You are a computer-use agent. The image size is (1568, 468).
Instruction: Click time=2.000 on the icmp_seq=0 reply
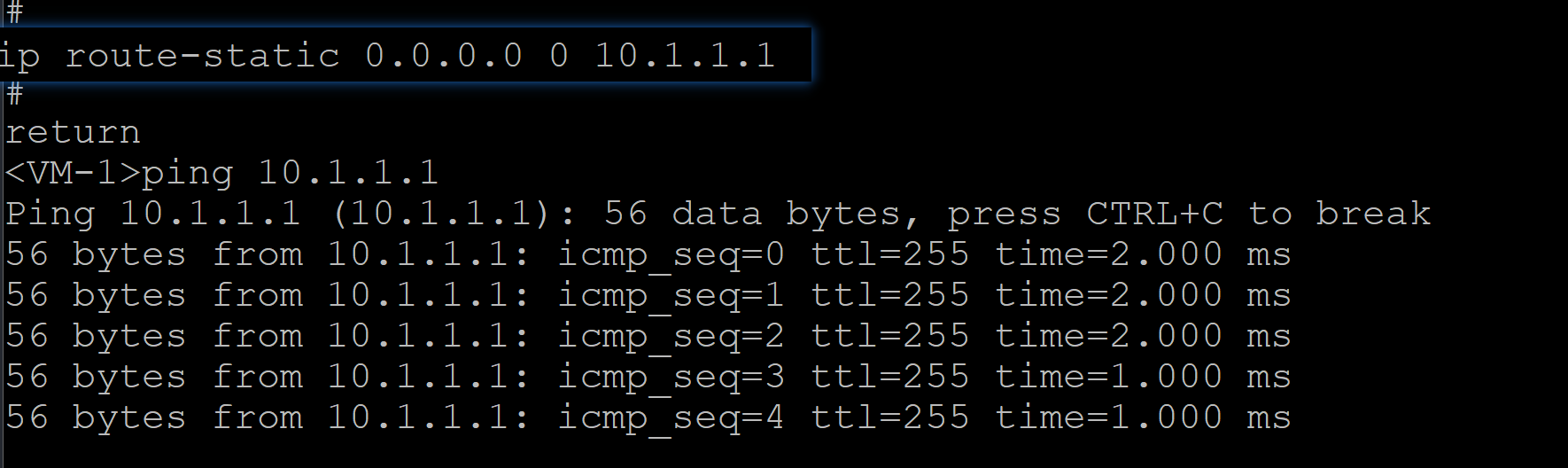(x=1108, y=255)
